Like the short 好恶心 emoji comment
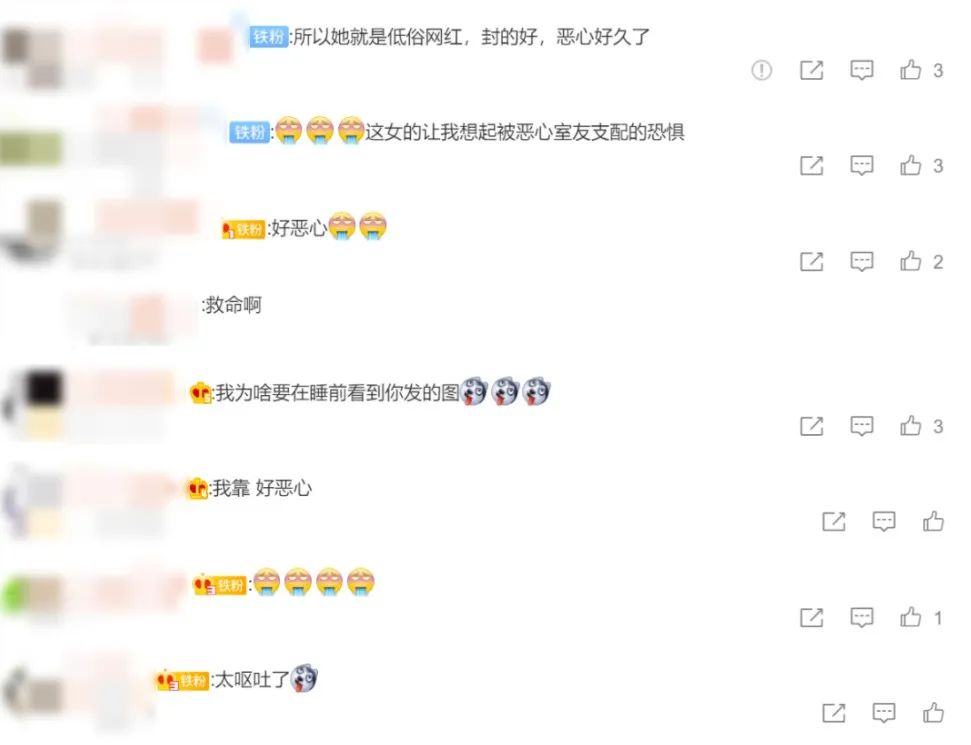The height and width of the screenshot is (745, 971). pos(910,261)
